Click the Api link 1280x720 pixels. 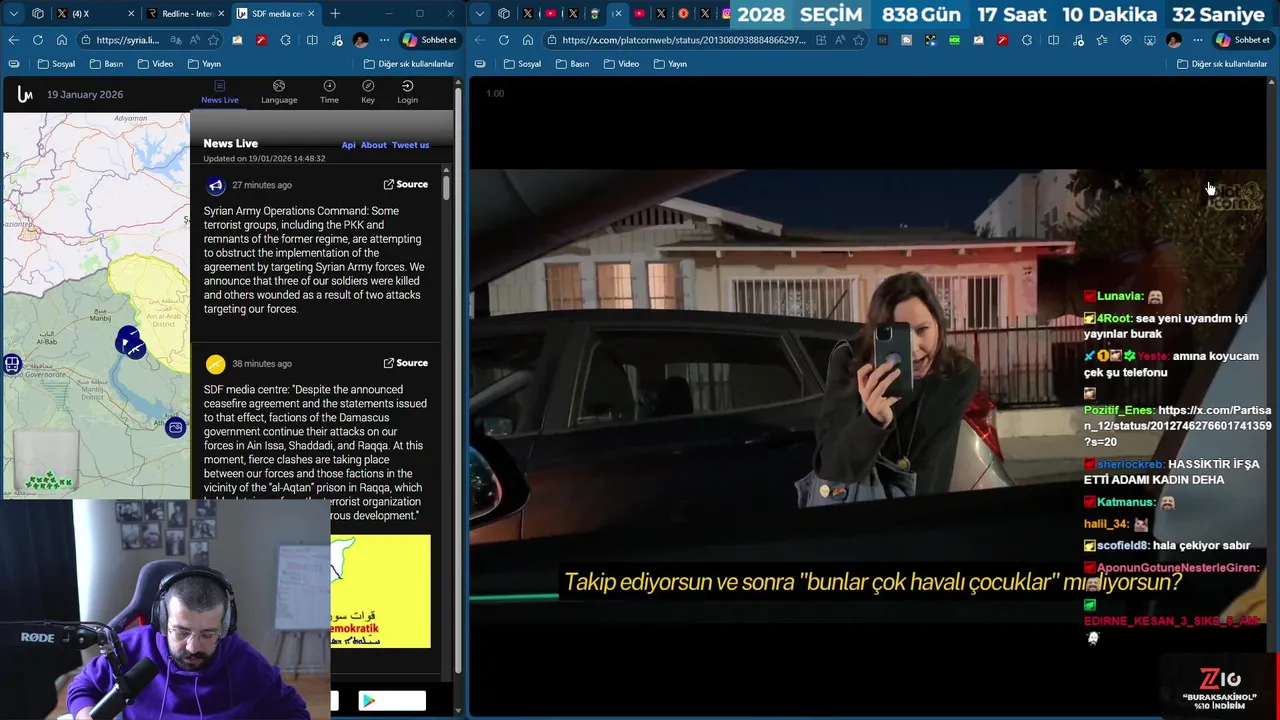tap(348, 145)
